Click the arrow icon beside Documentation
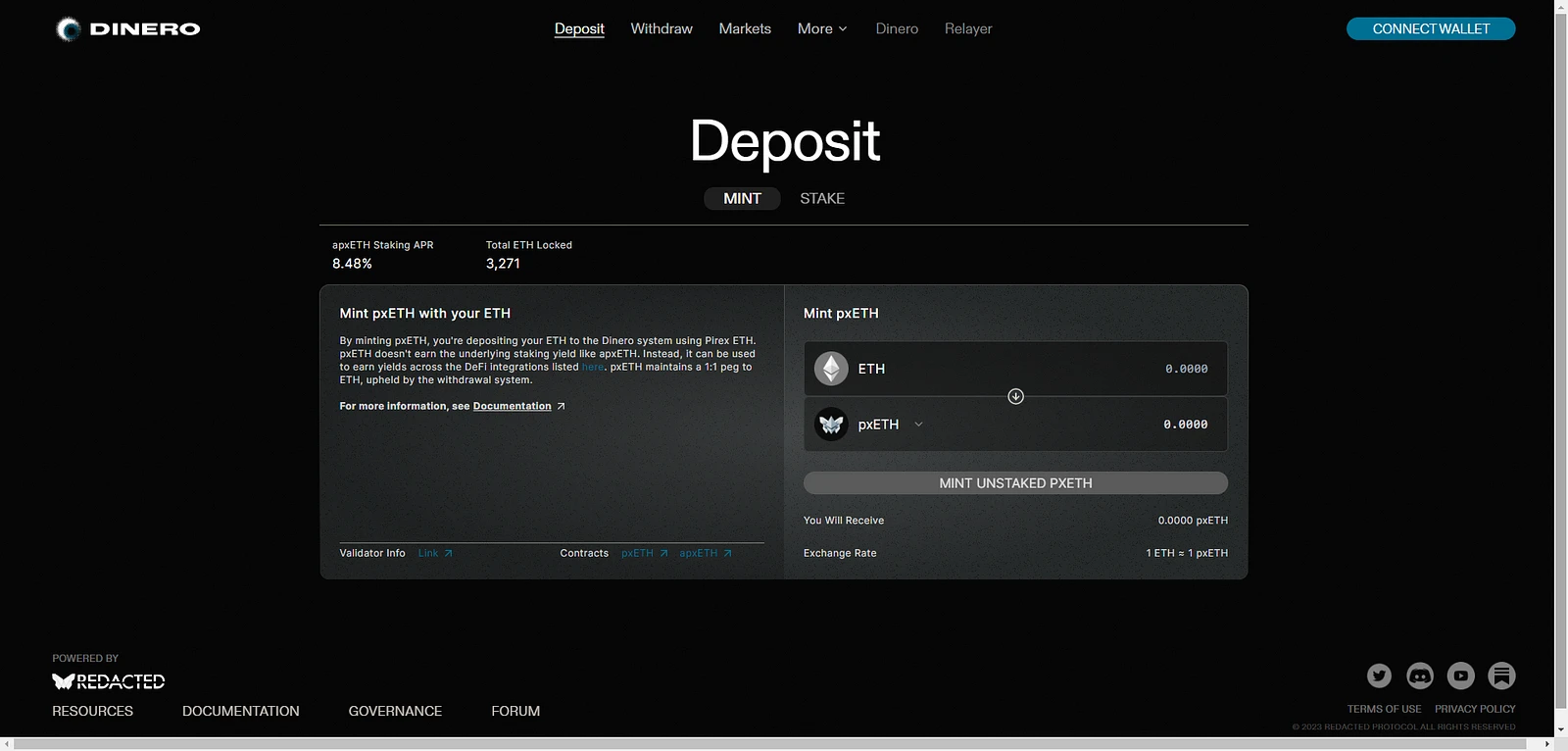This screenshot has height=751, width=1568. tap(561, 406)
